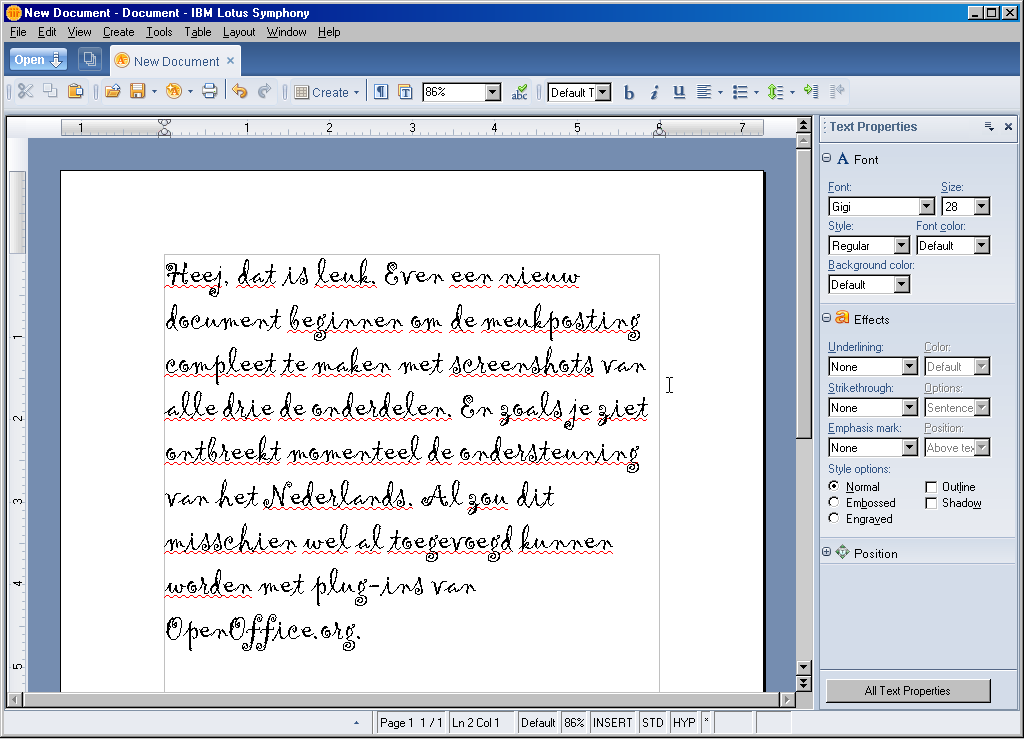
Task: Close the Text Properties panel
Action: pyautogui.click(x=1008, y=127)
